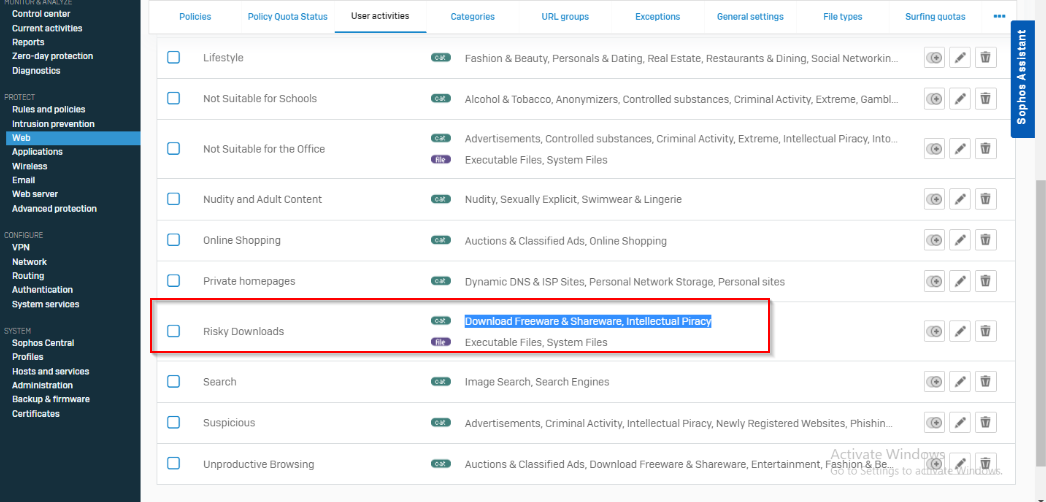Viewport: 1046px width, 502px height.
Task: Switch to the Policies tab
Action: (195, 17)
